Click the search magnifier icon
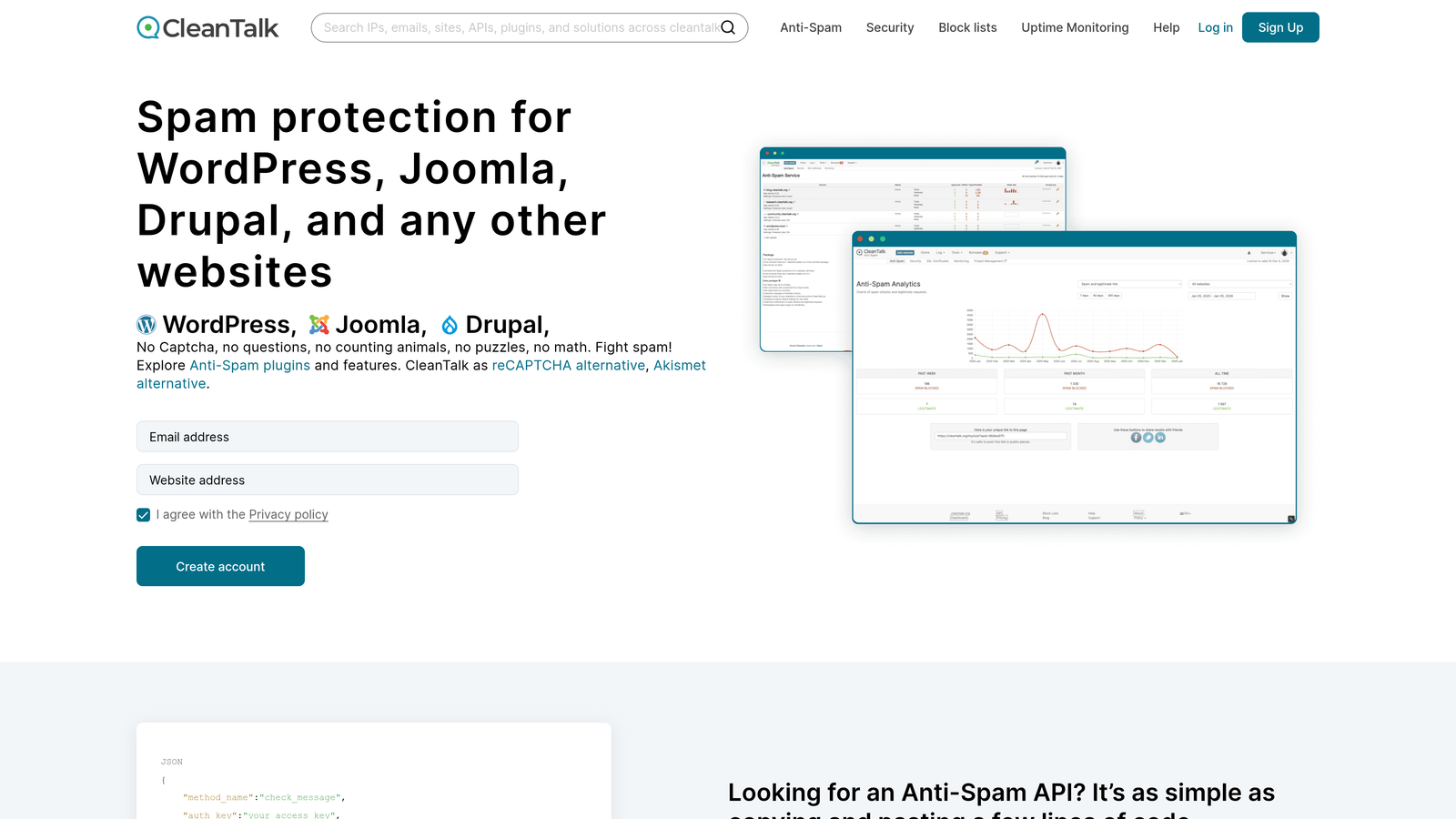Viewport: 1456px width, 819px height. [x=728, y=27]
